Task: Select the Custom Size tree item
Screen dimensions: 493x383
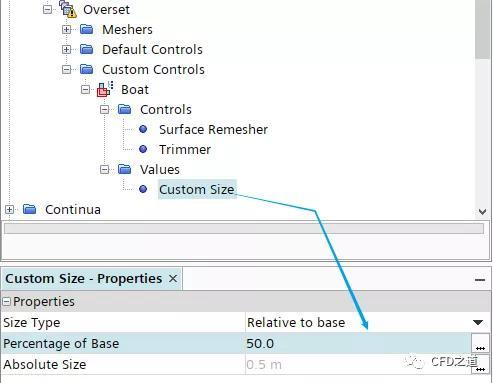Action: (197, 189)
